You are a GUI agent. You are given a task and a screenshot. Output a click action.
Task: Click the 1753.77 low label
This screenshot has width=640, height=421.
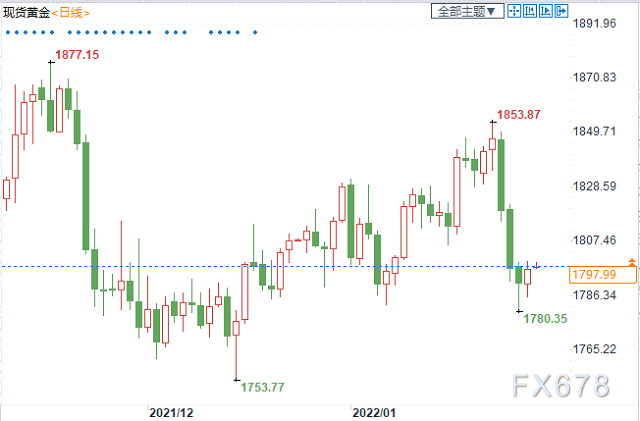coord(262,387)
